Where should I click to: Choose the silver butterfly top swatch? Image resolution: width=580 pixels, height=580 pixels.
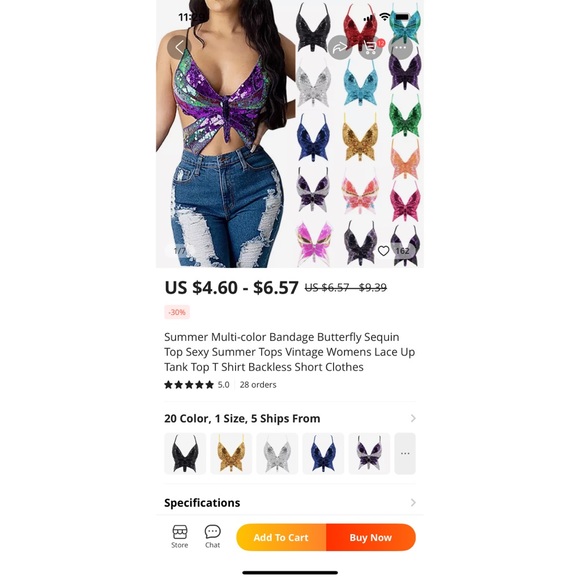point(277,453)
